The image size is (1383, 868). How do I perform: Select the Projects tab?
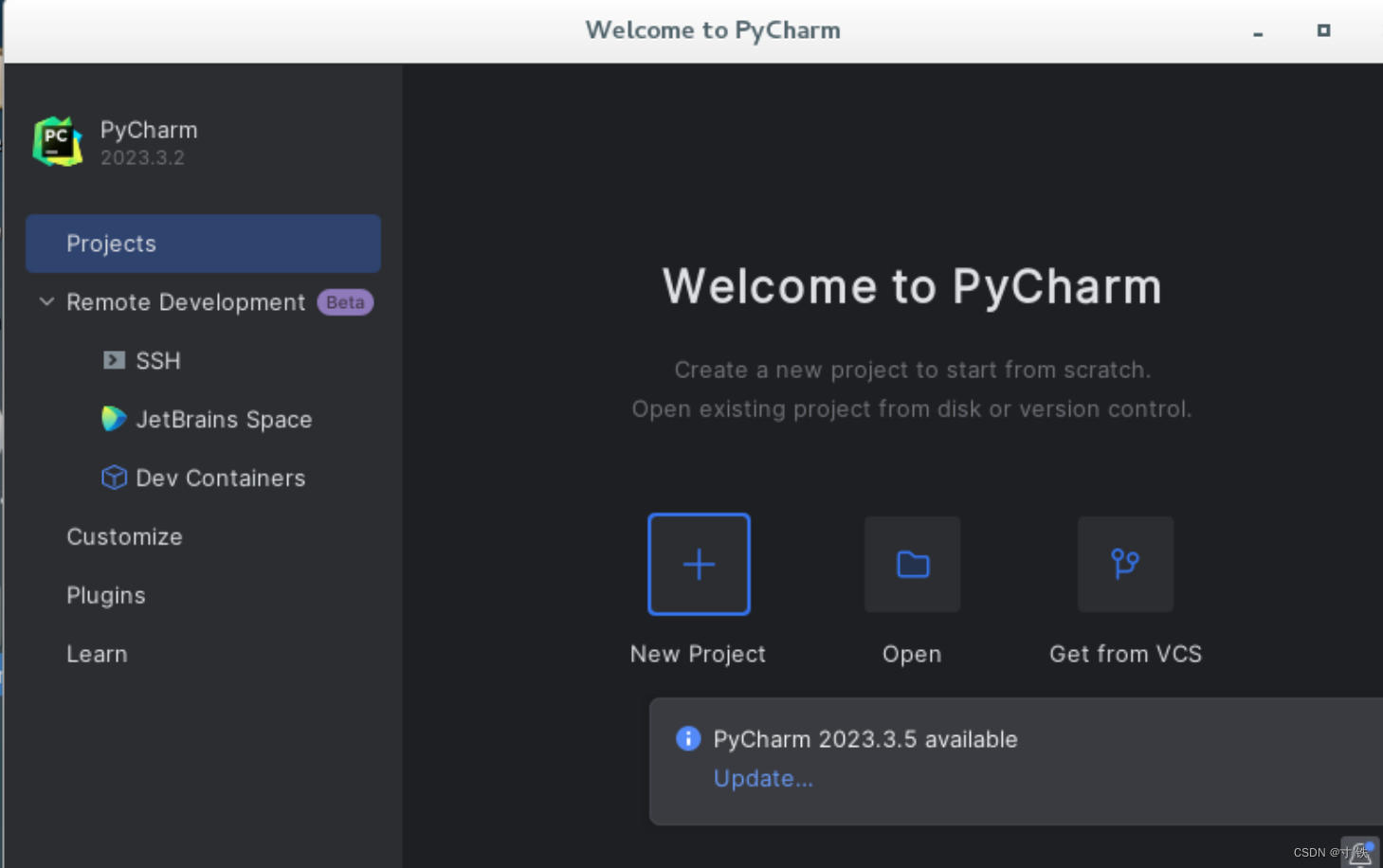[203, 244]
